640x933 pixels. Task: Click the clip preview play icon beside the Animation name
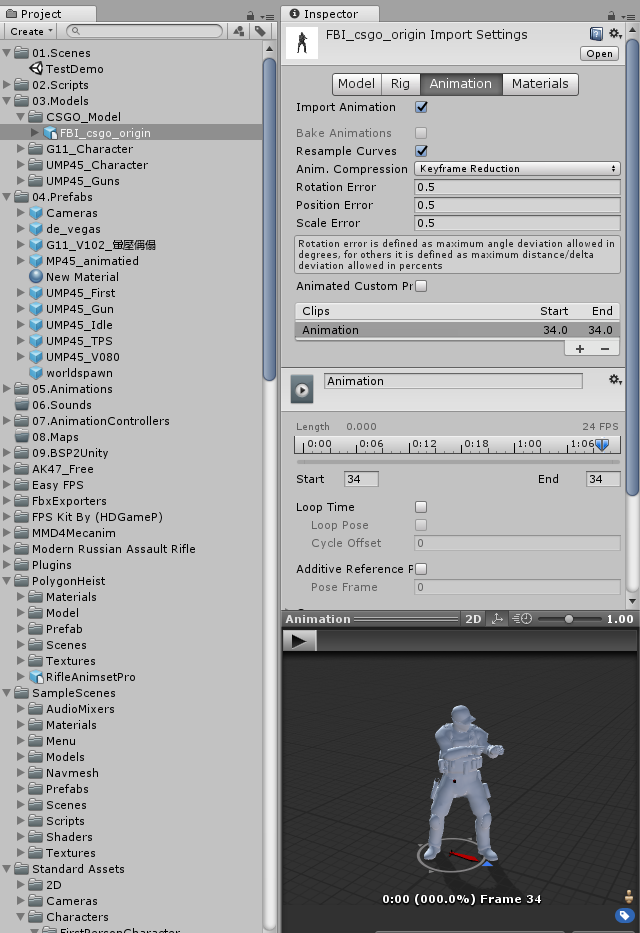point(302,389)
